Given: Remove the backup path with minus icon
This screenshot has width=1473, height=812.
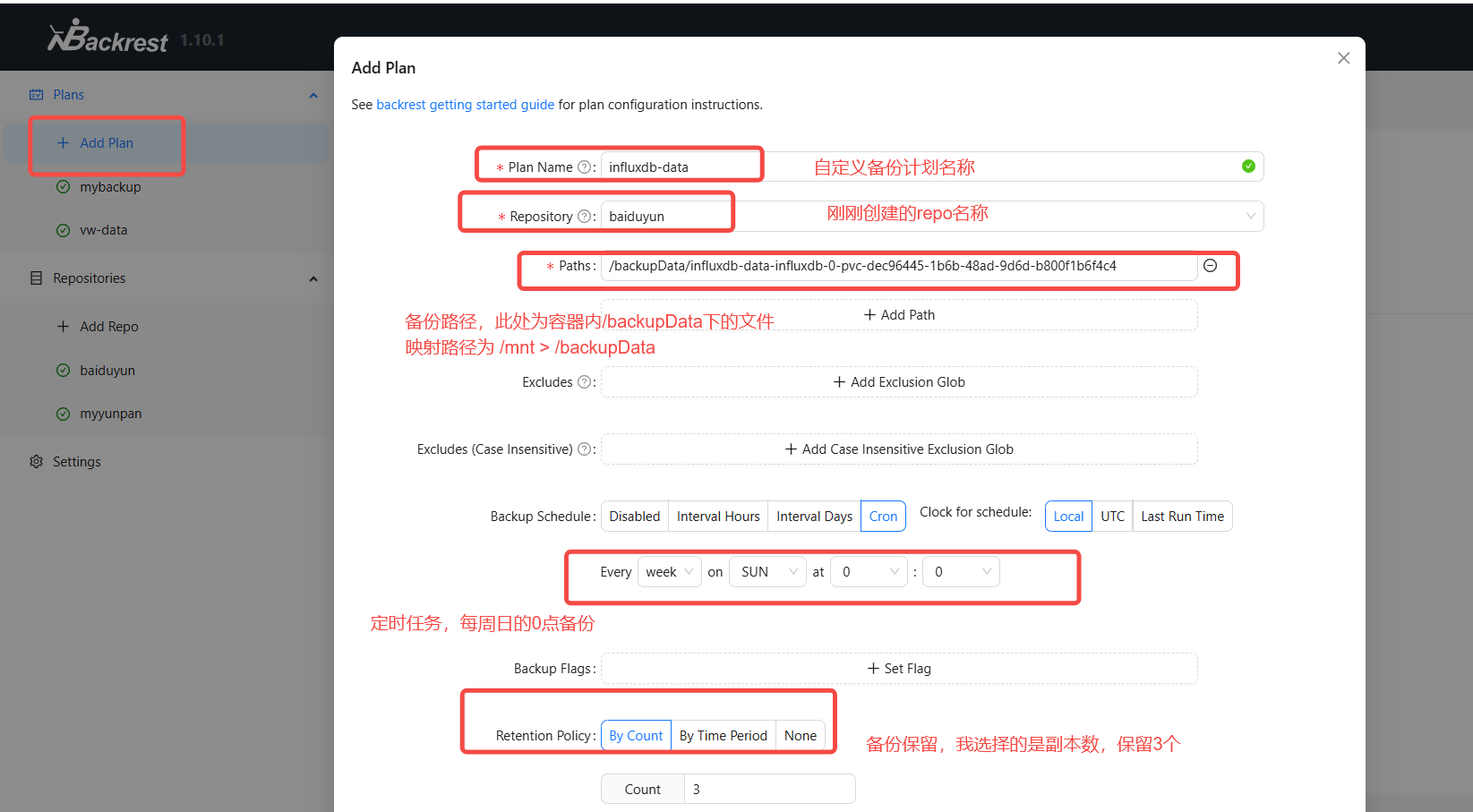Looking at the screenshot, I should click(x=1210, y=266).
